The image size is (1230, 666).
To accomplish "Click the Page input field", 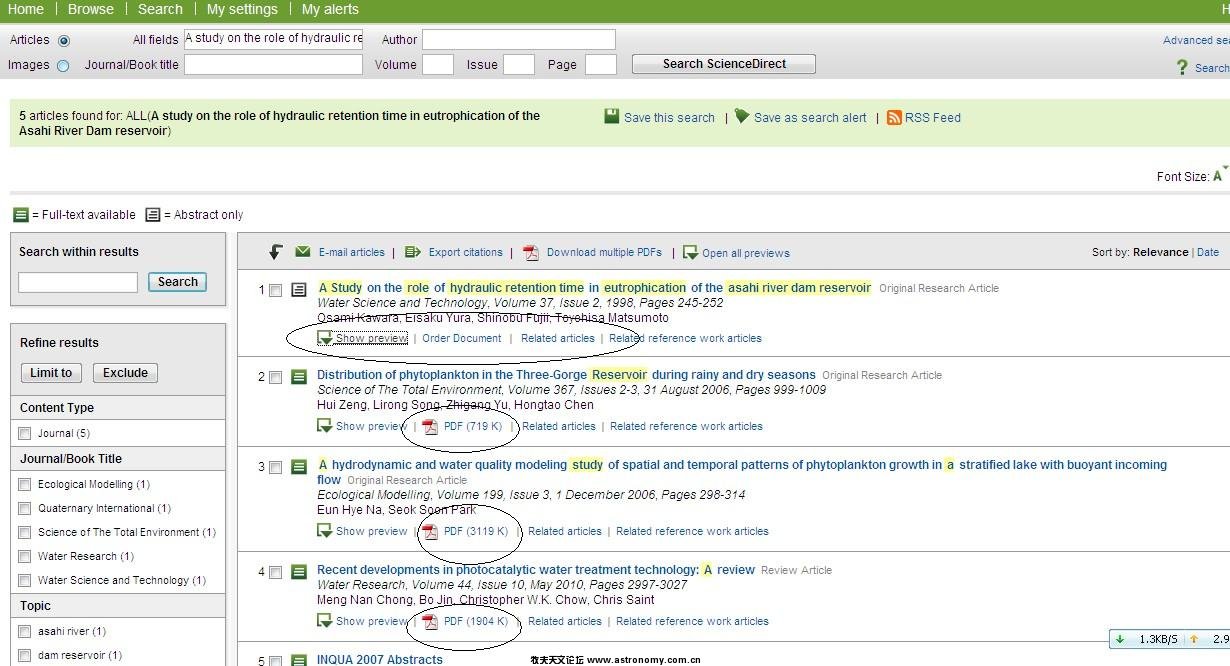I will coord(601,65).
